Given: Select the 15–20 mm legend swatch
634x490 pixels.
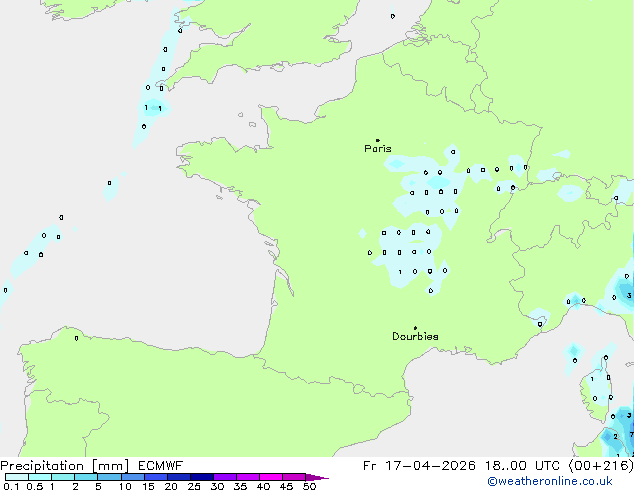Looking at the screenshot, I should pos(155,477).
